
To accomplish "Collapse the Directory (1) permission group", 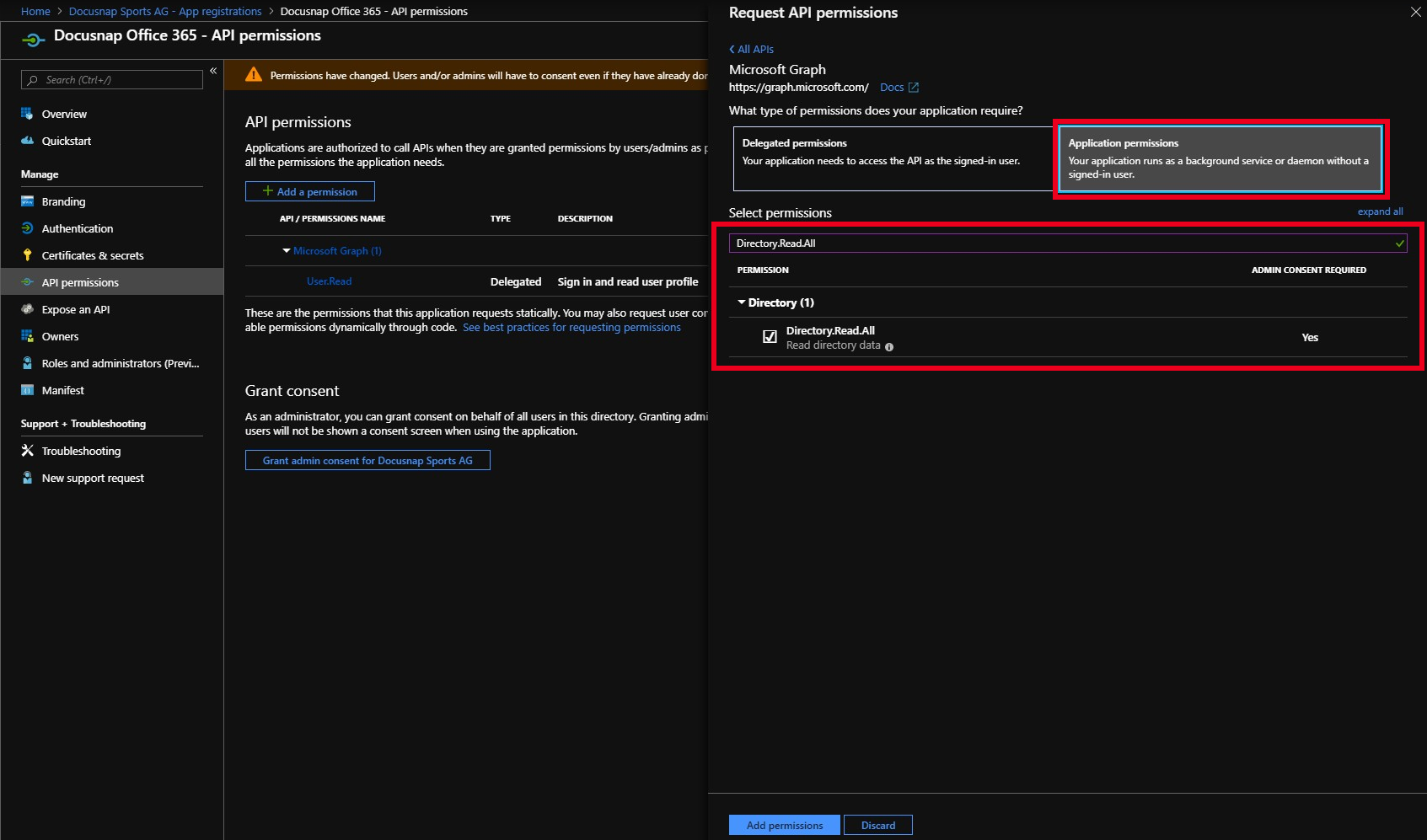I will pos(742,302).
